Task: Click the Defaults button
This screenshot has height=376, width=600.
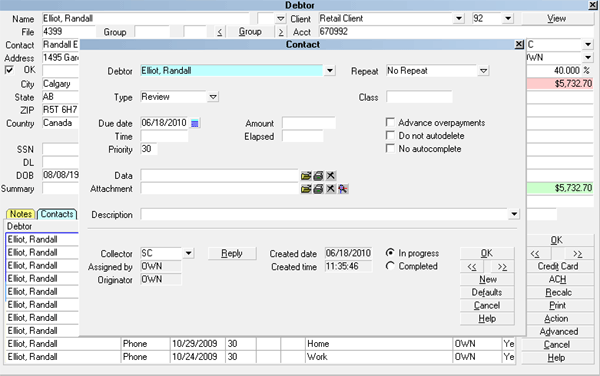Action: 487,293
